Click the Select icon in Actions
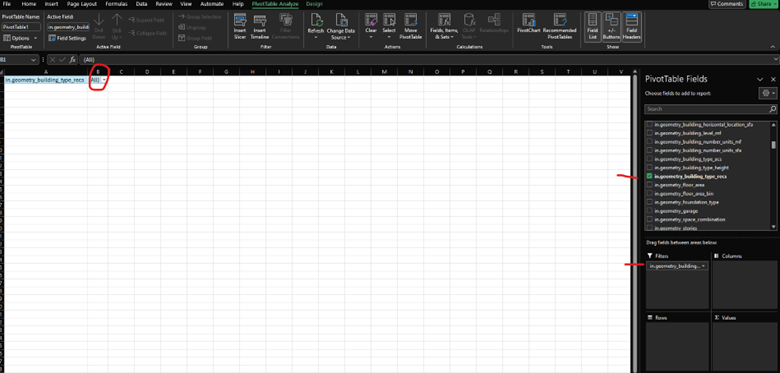 coord(389,20)
